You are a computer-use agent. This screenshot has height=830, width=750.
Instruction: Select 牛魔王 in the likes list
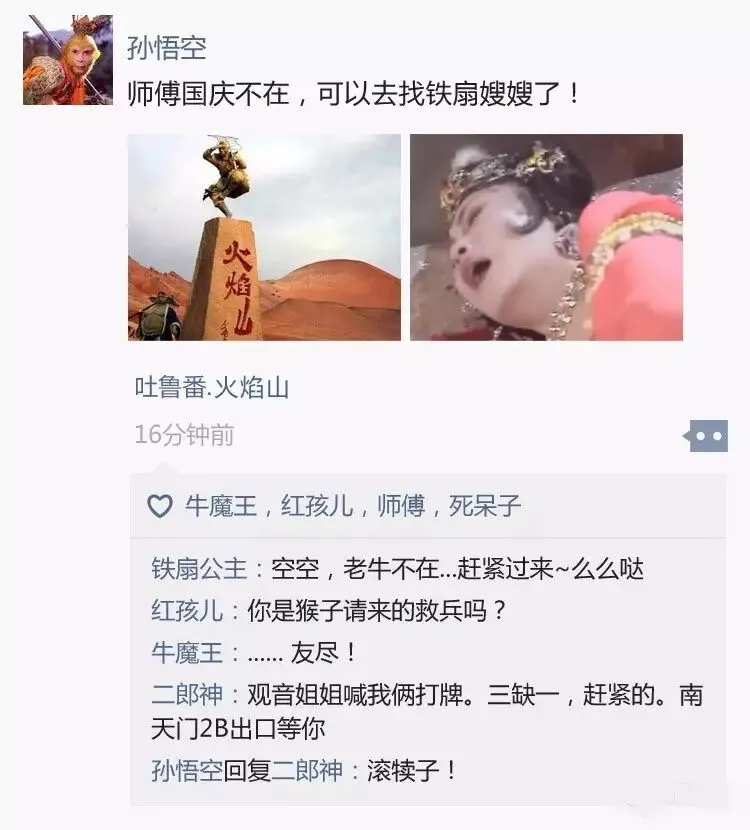tap(221, 506)
